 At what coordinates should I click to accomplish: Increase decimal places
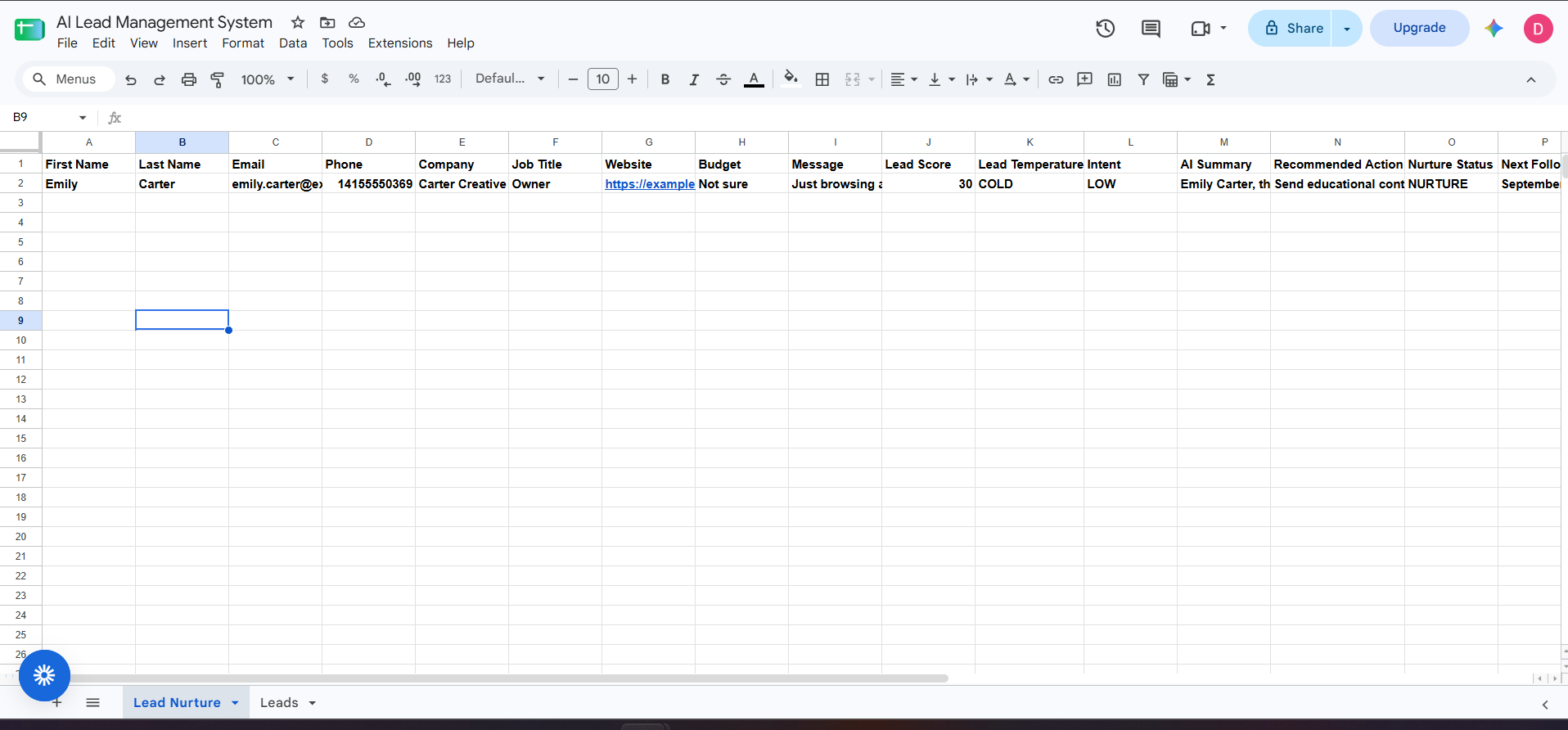click(413, 79)
